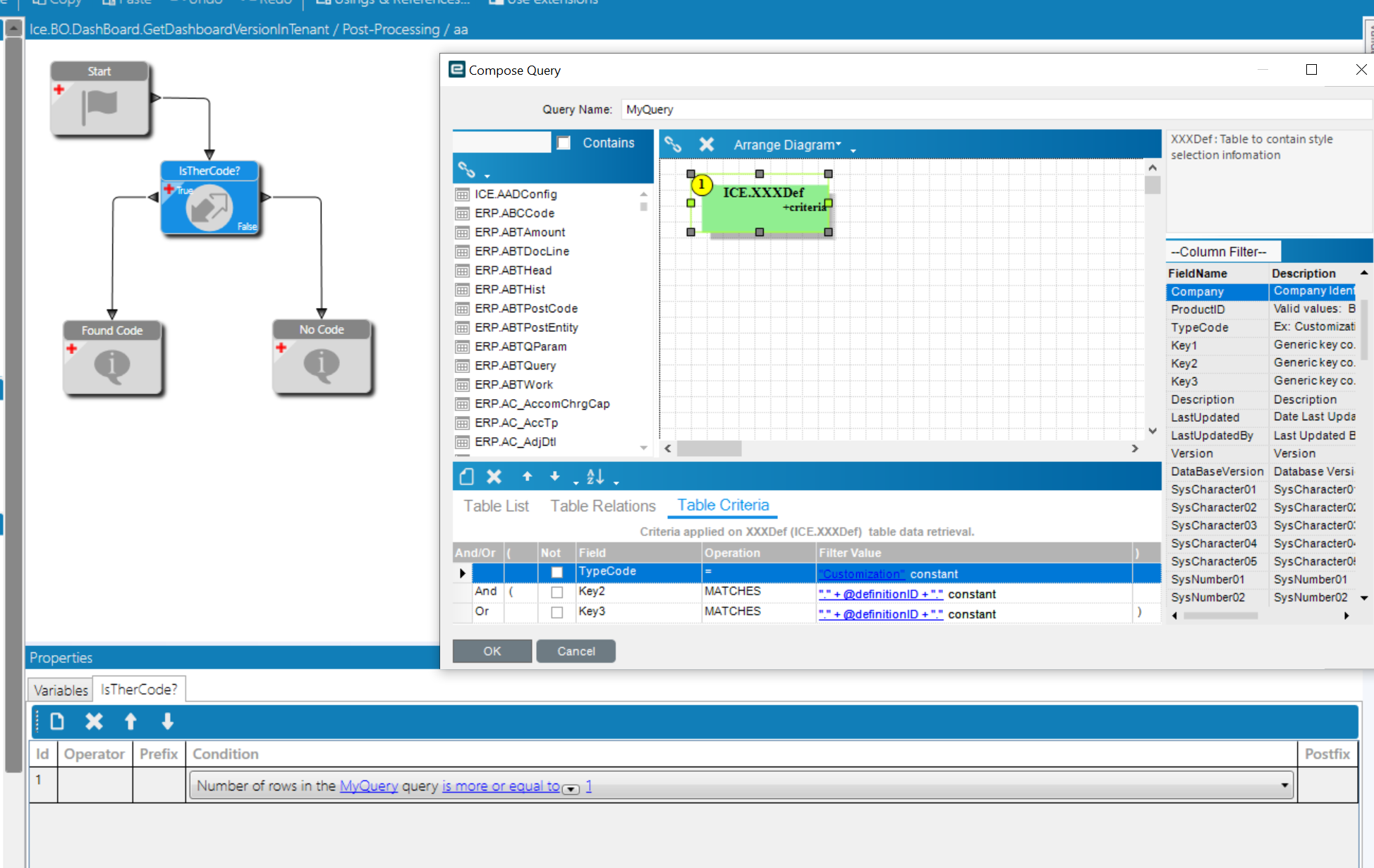This screenshot has height=868, width=1374.
Task: Click the move criteria up arrow
Action: pyautogui.click(x=527, y=477)
